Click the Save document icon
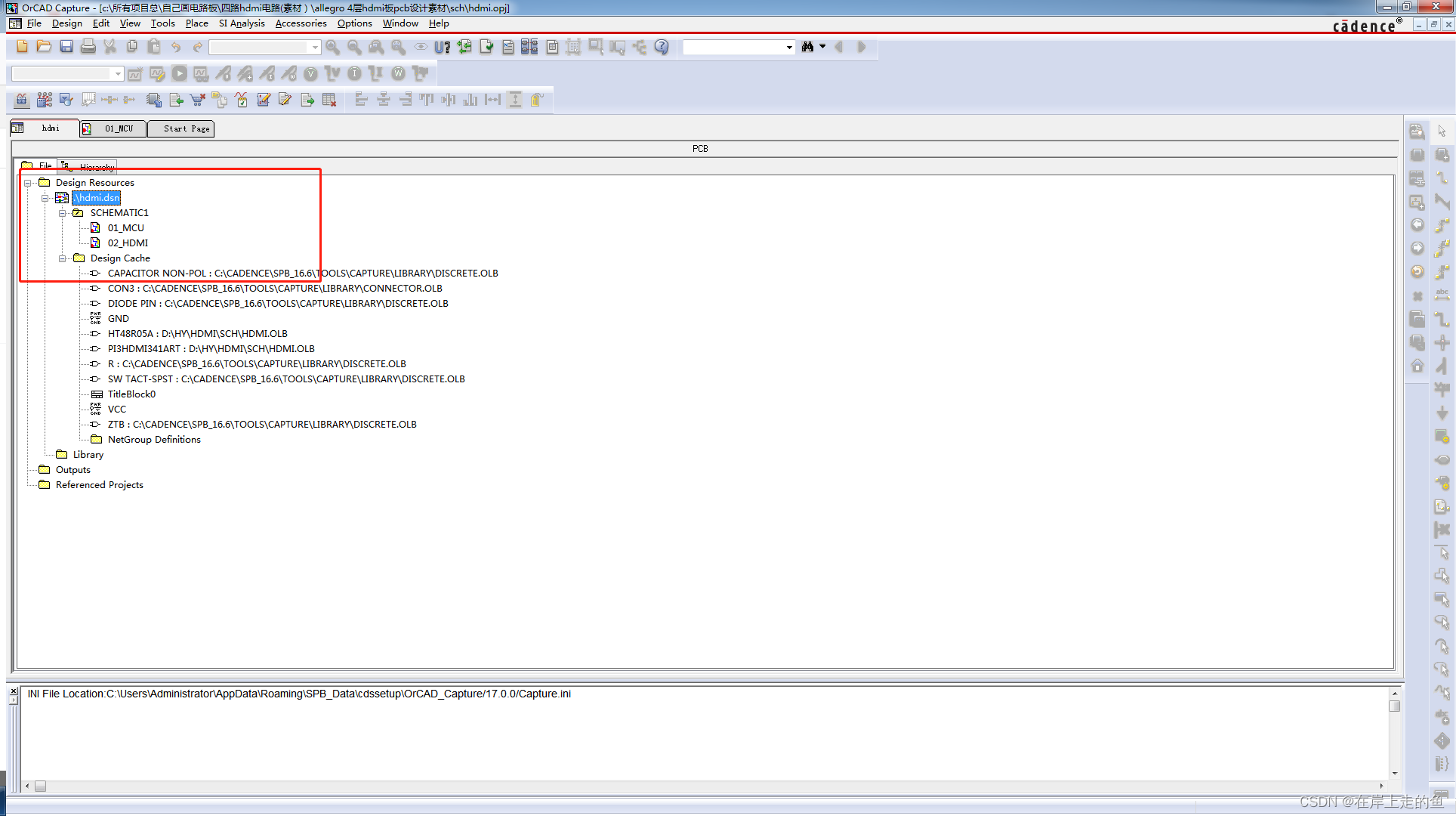This screenshot has width=1456, height=816. (x=66, y=47)
